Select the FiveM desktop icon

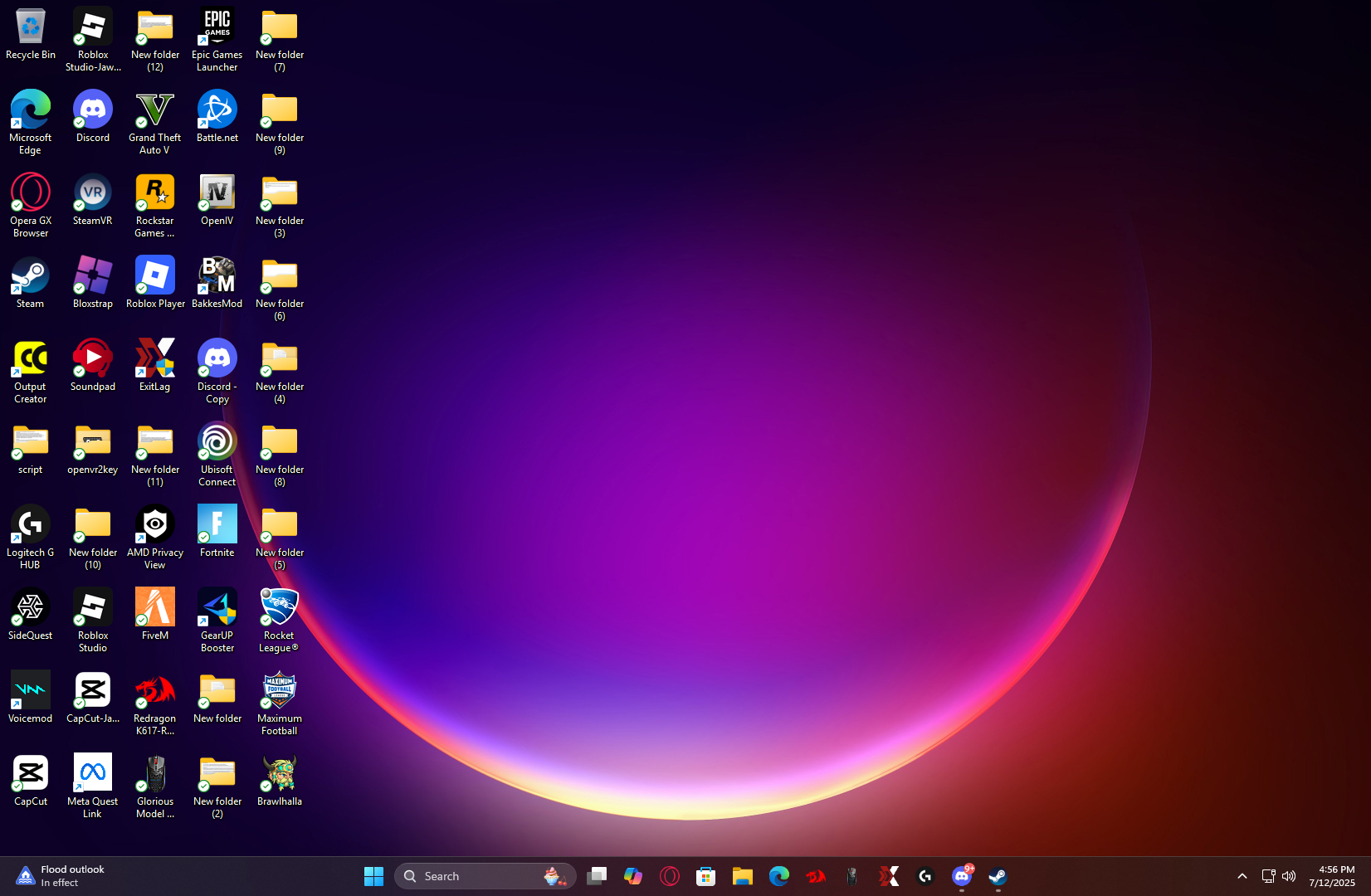tap(155, 615)
